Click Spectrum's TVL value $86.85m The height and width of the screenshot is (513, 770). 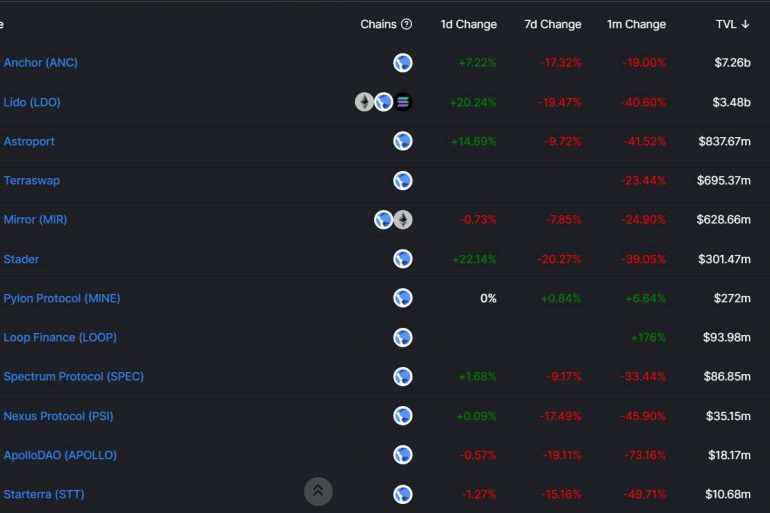click(727, 377)
